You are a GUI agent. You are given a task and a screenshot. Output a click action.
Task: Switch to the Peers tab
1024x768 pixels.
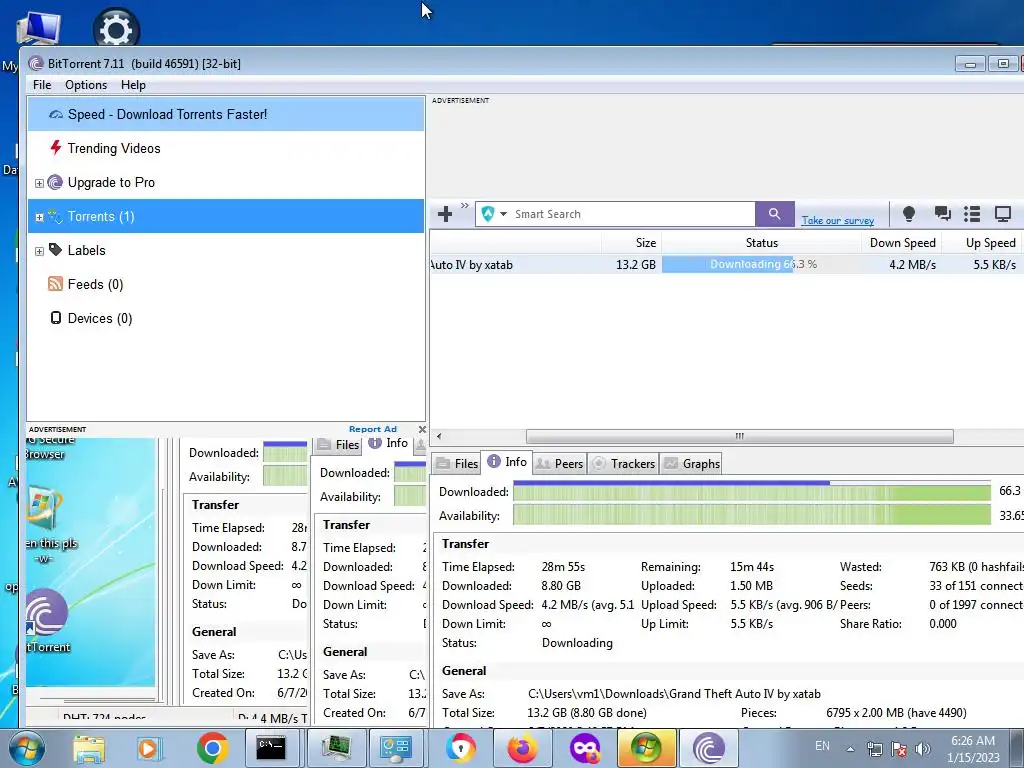click(x=559, y=464)
